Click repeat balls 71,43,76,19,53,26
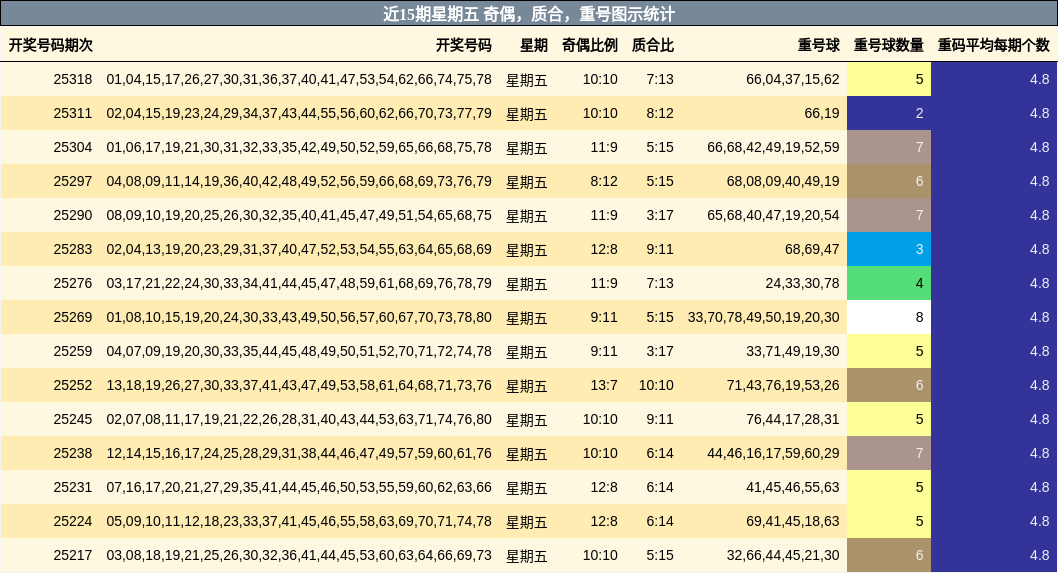This screenshot has height=573, width=1058. pyautogui.click(x=783, y=385)
